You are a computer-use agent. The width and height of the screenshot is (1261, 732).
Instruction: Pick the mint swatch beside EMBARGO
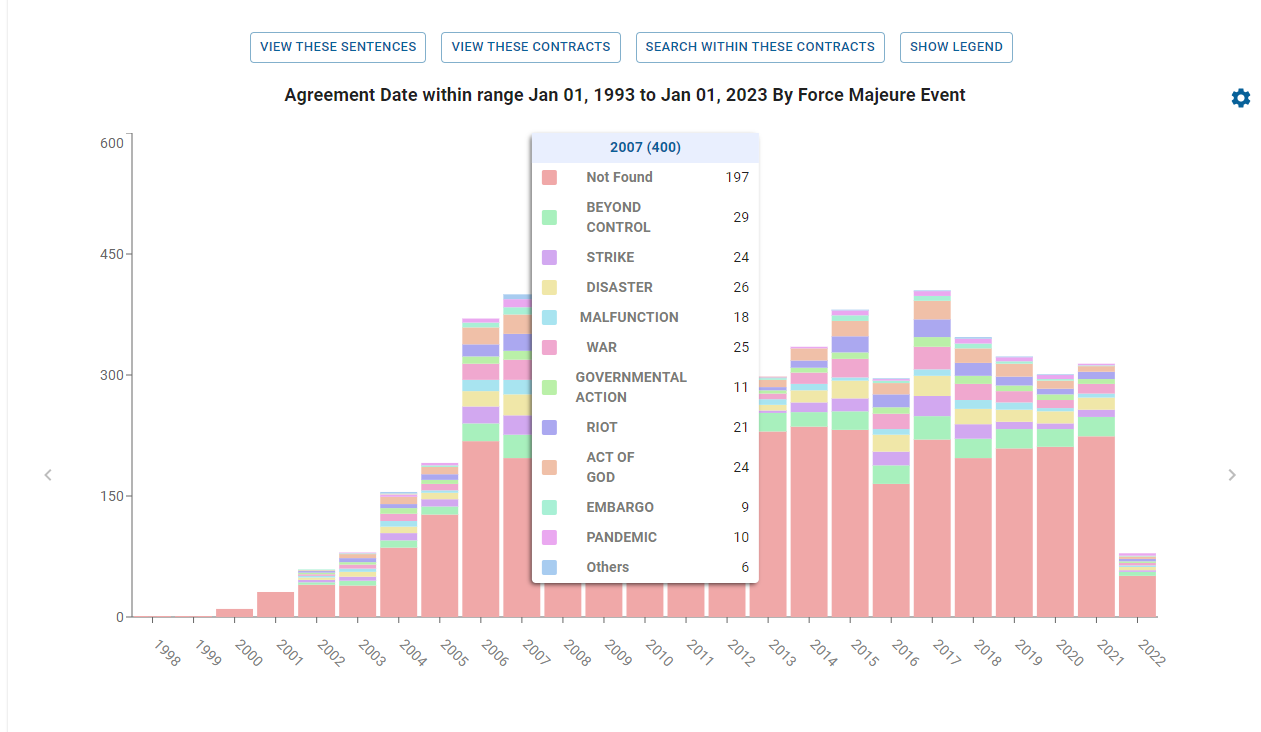(549, 507)
